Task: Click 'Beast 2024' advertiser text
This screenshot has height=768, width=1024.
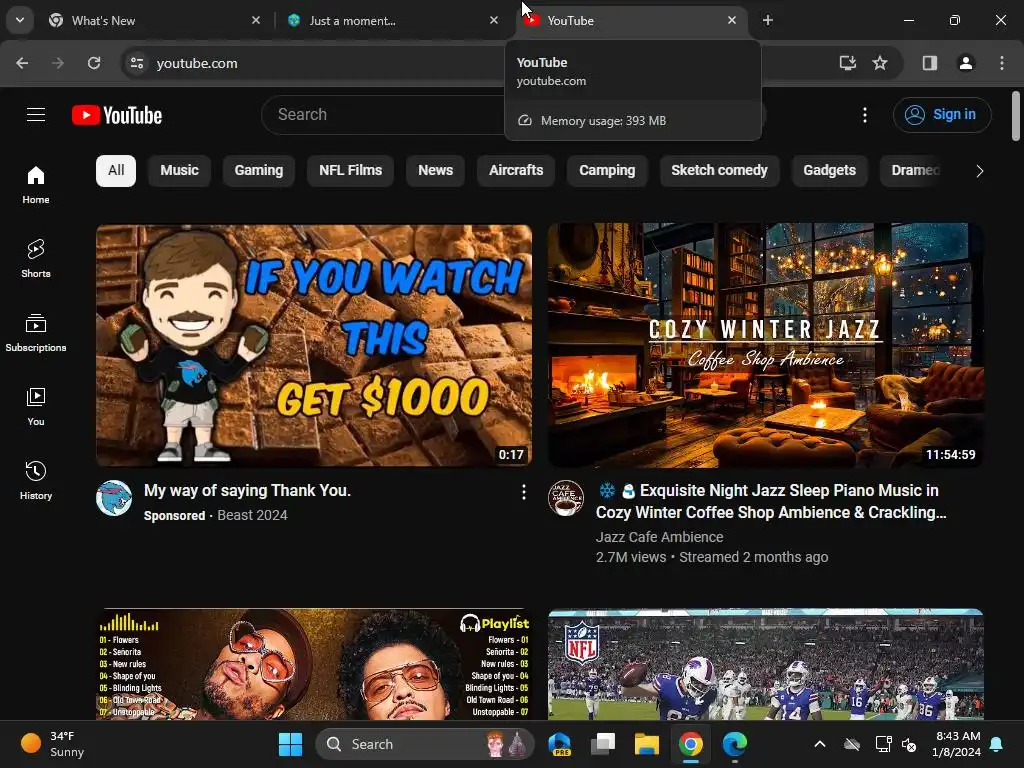Action: (252, 515)
